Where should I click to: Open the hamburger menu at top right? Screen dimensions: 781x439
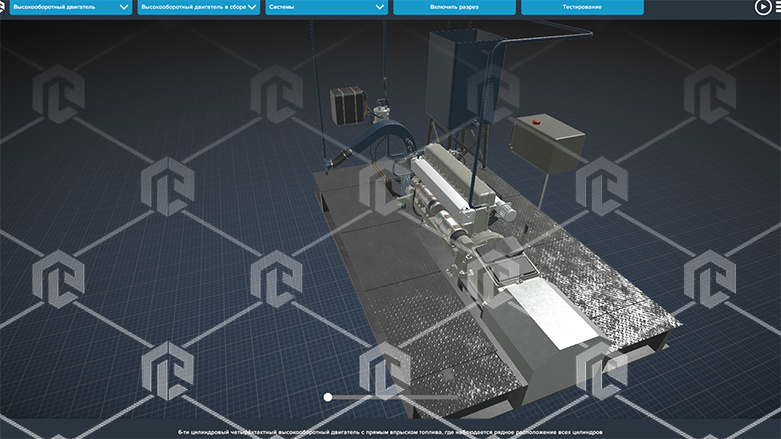[777, 7]
